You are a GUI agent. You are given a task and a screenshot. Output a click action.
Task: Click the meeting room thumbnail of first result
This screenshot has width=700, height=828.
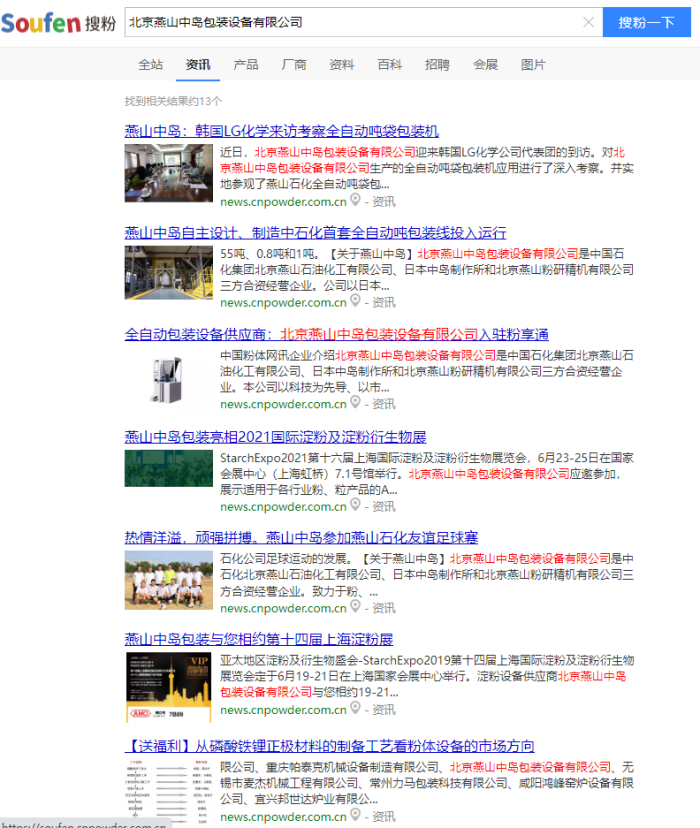click(x=169, y=174)
